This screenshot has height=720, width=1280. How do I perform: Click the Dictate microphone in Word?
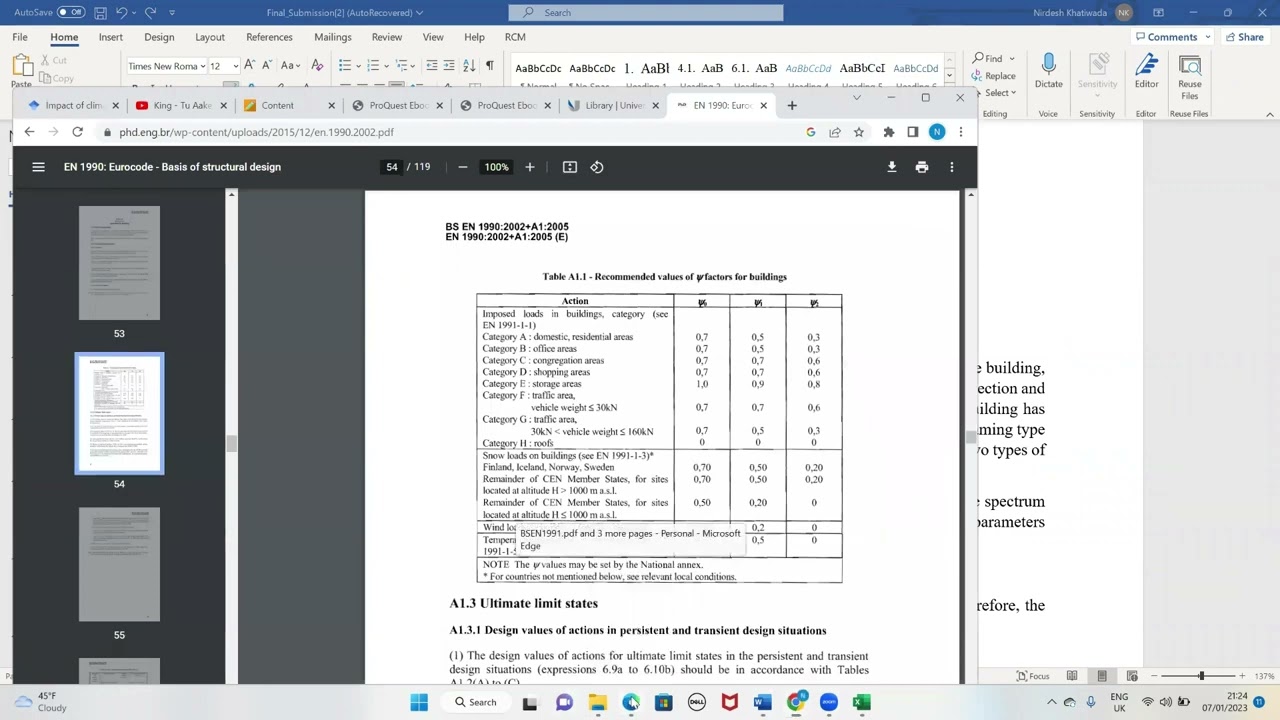[1048, 70]
